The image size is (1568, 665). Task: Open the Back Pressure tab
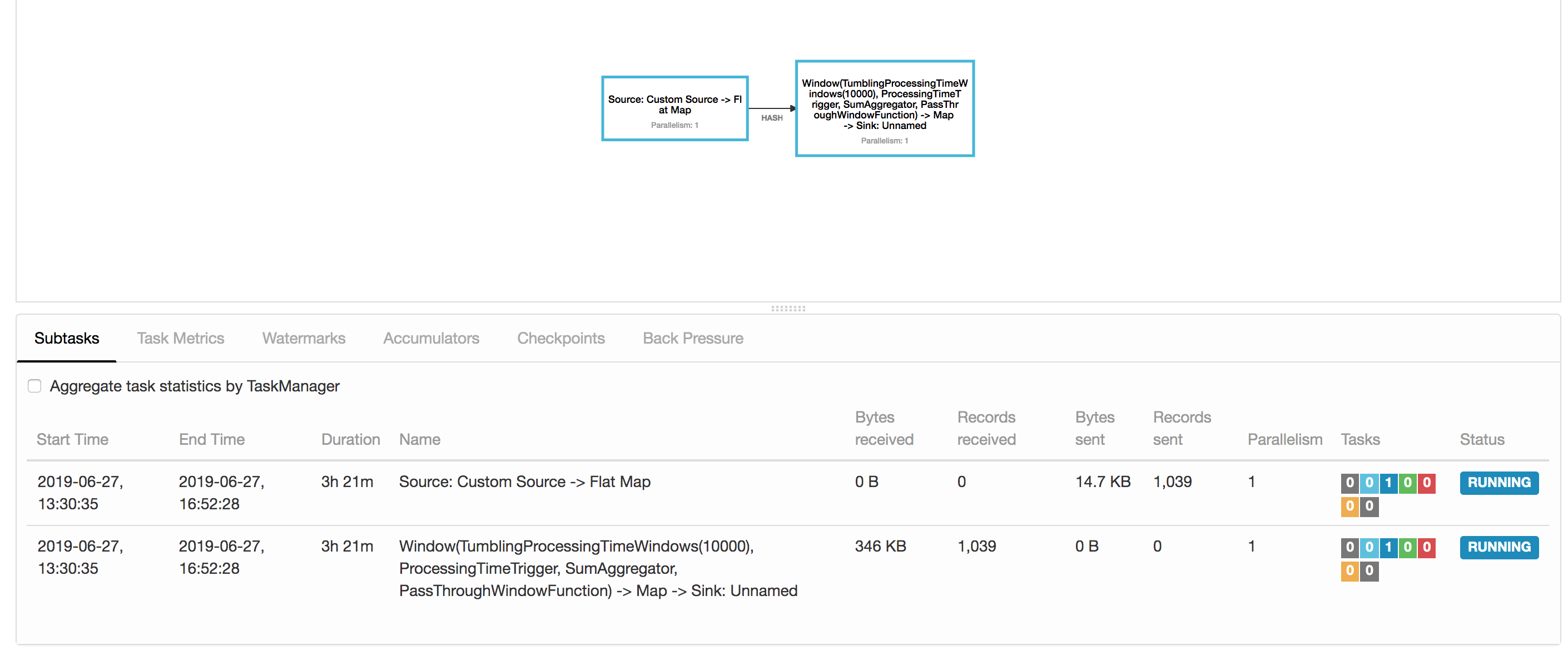click(693, 338)
